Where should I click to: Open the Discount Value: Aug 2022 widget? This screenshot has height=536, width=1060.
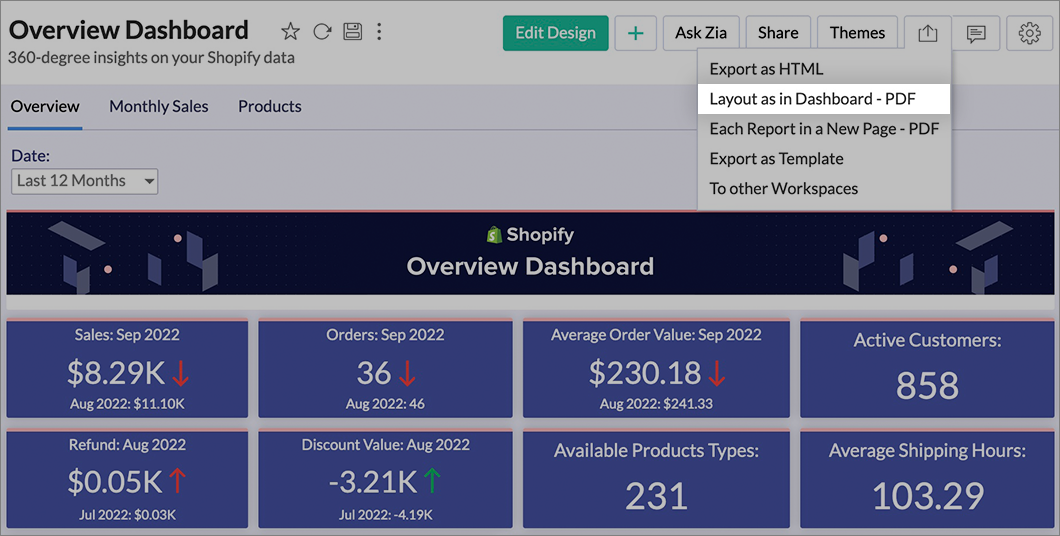tap(385, 479)
